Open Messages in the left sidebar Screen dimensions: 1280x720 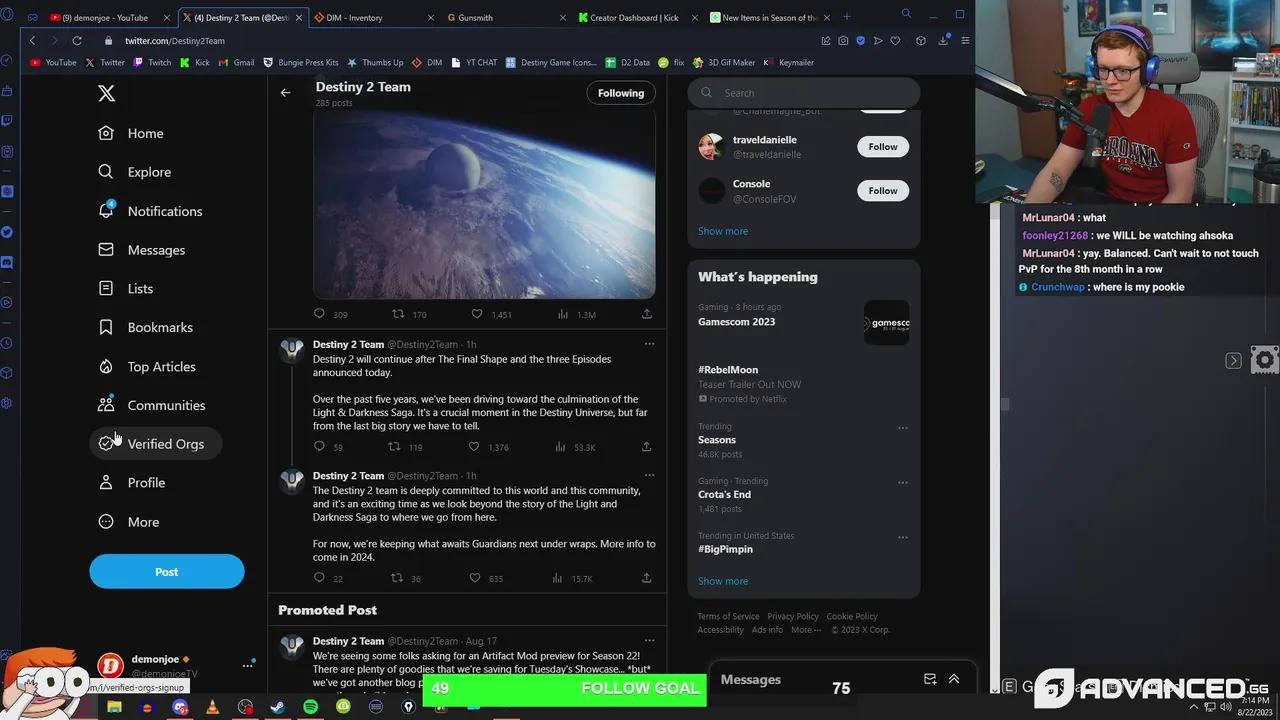click(141, 250)
